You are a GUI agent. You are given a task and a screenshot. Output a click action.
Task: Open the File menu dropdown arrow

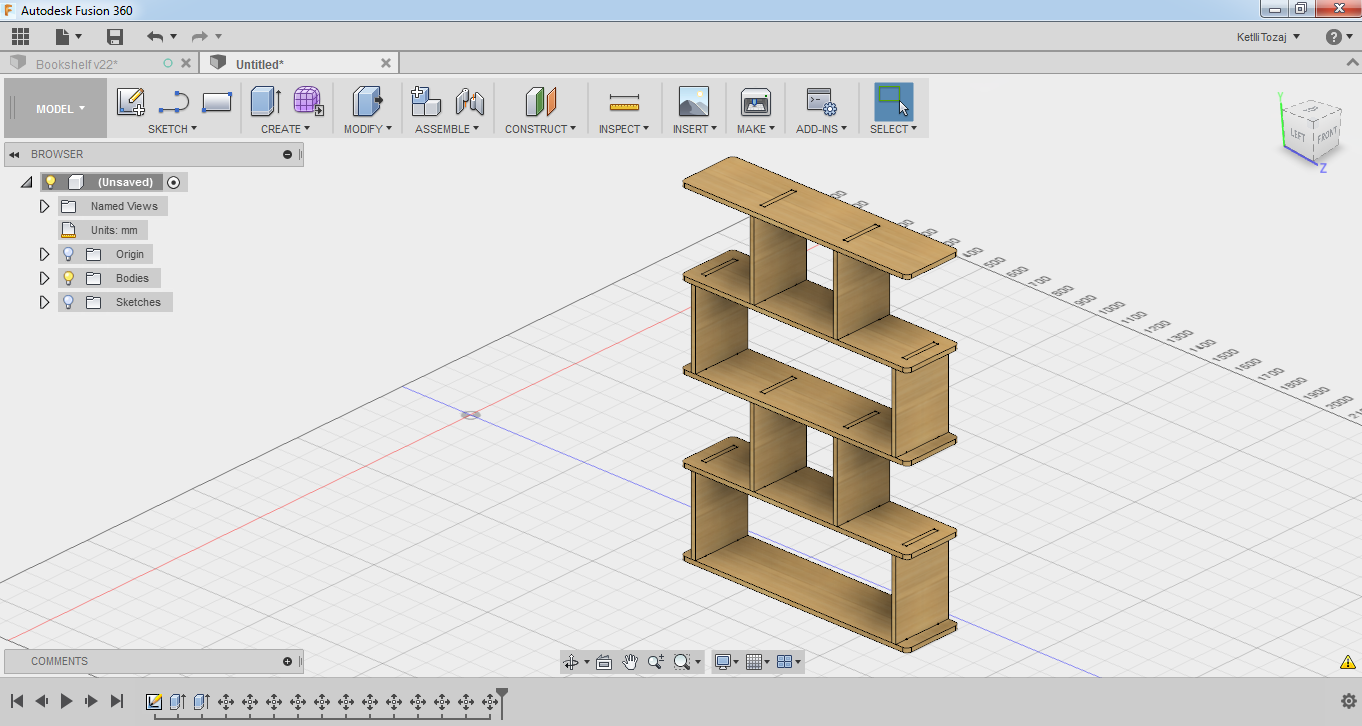[x=79, y=37]
